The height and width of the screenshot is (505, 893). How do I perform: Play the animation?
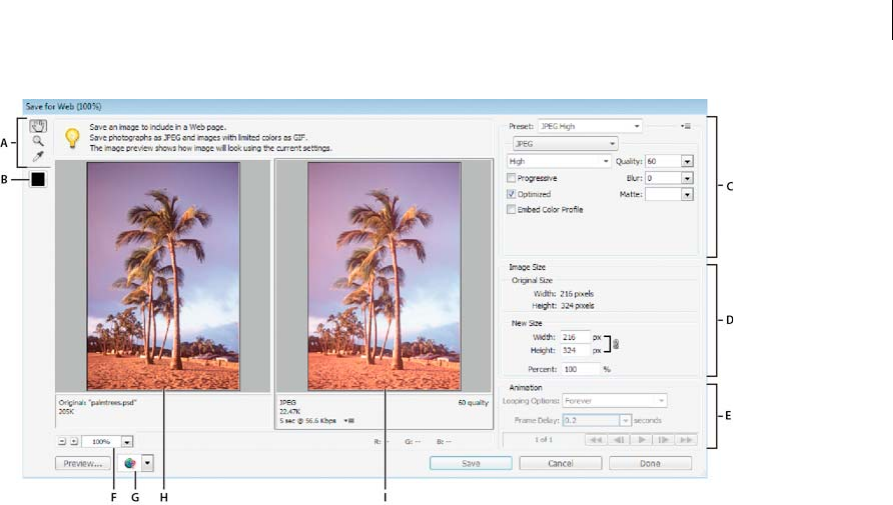pos(641,440)
